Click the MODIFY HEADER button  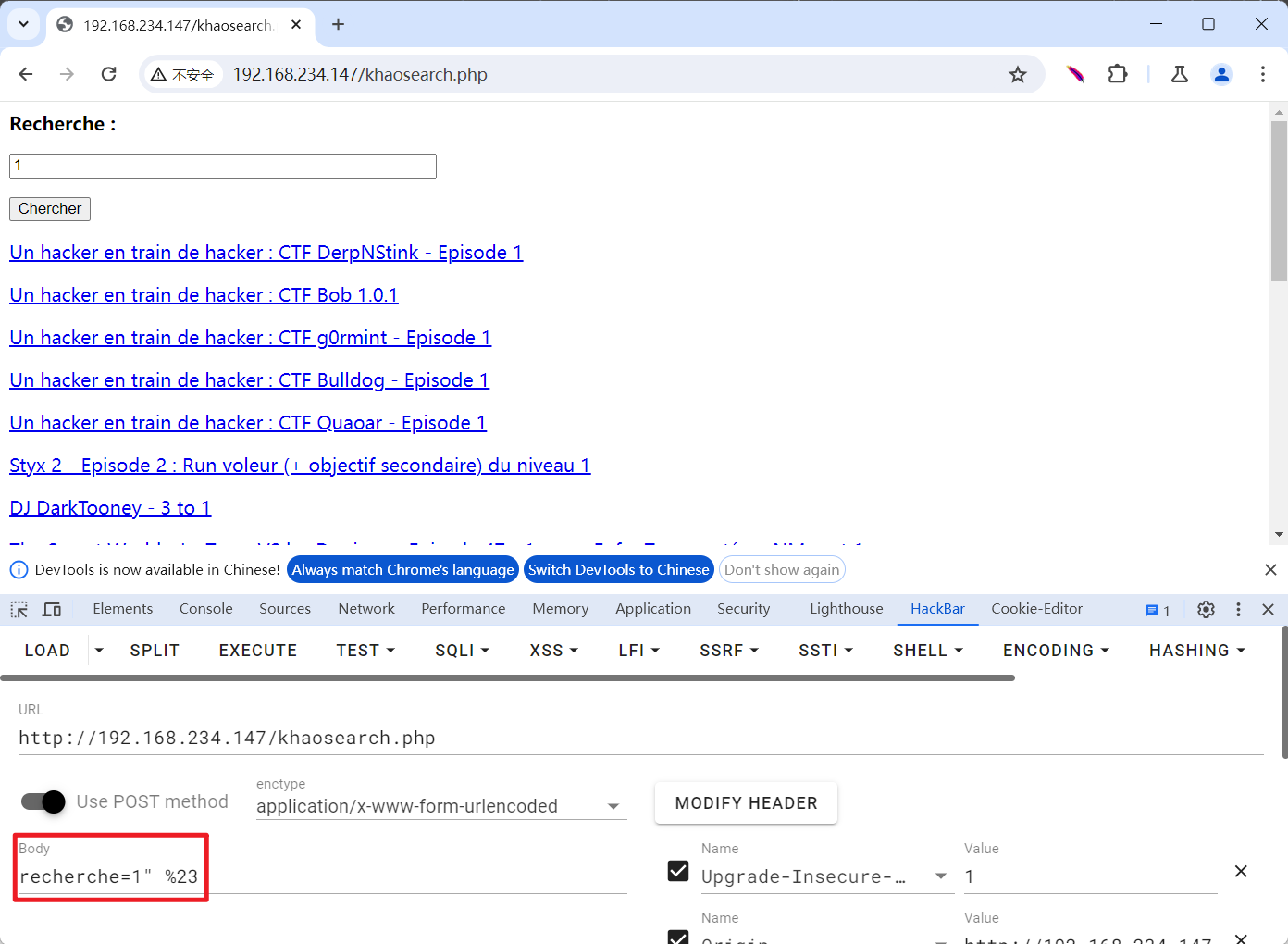(x=746, y=803)
